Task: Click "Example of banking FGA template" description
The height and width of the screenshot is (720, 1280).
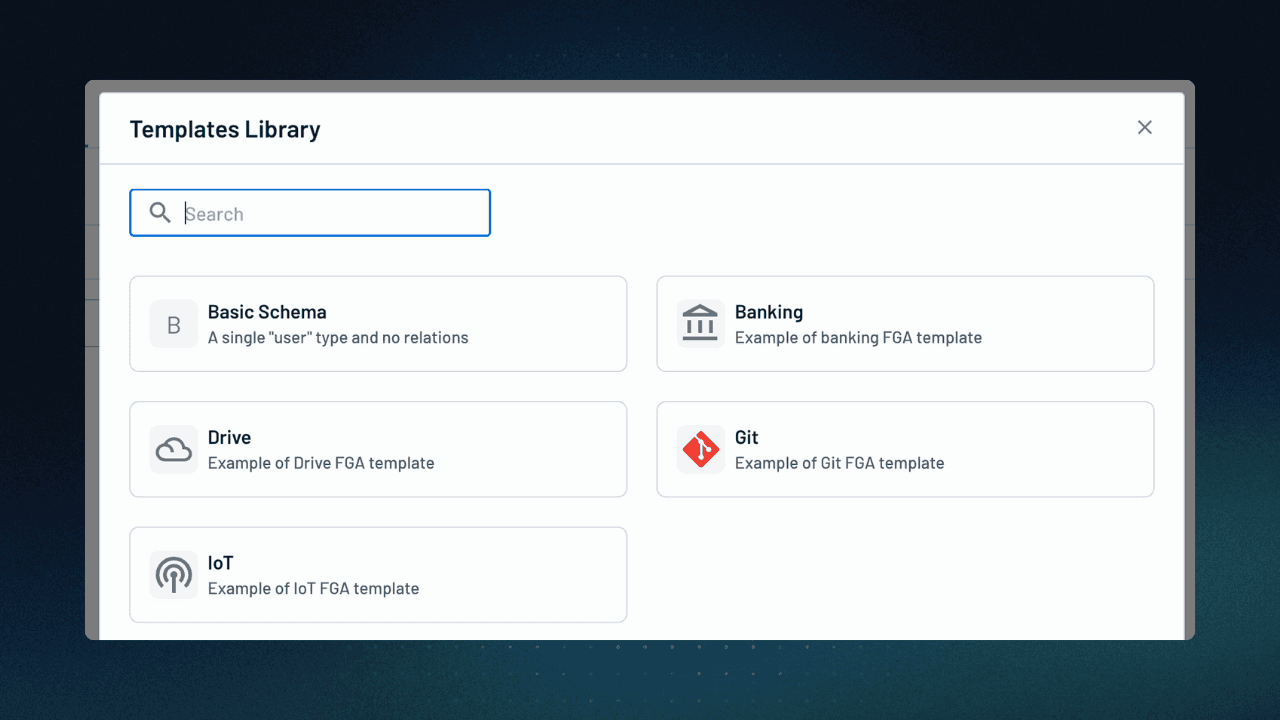Action: pyautogui.click(x=858, y=338)
